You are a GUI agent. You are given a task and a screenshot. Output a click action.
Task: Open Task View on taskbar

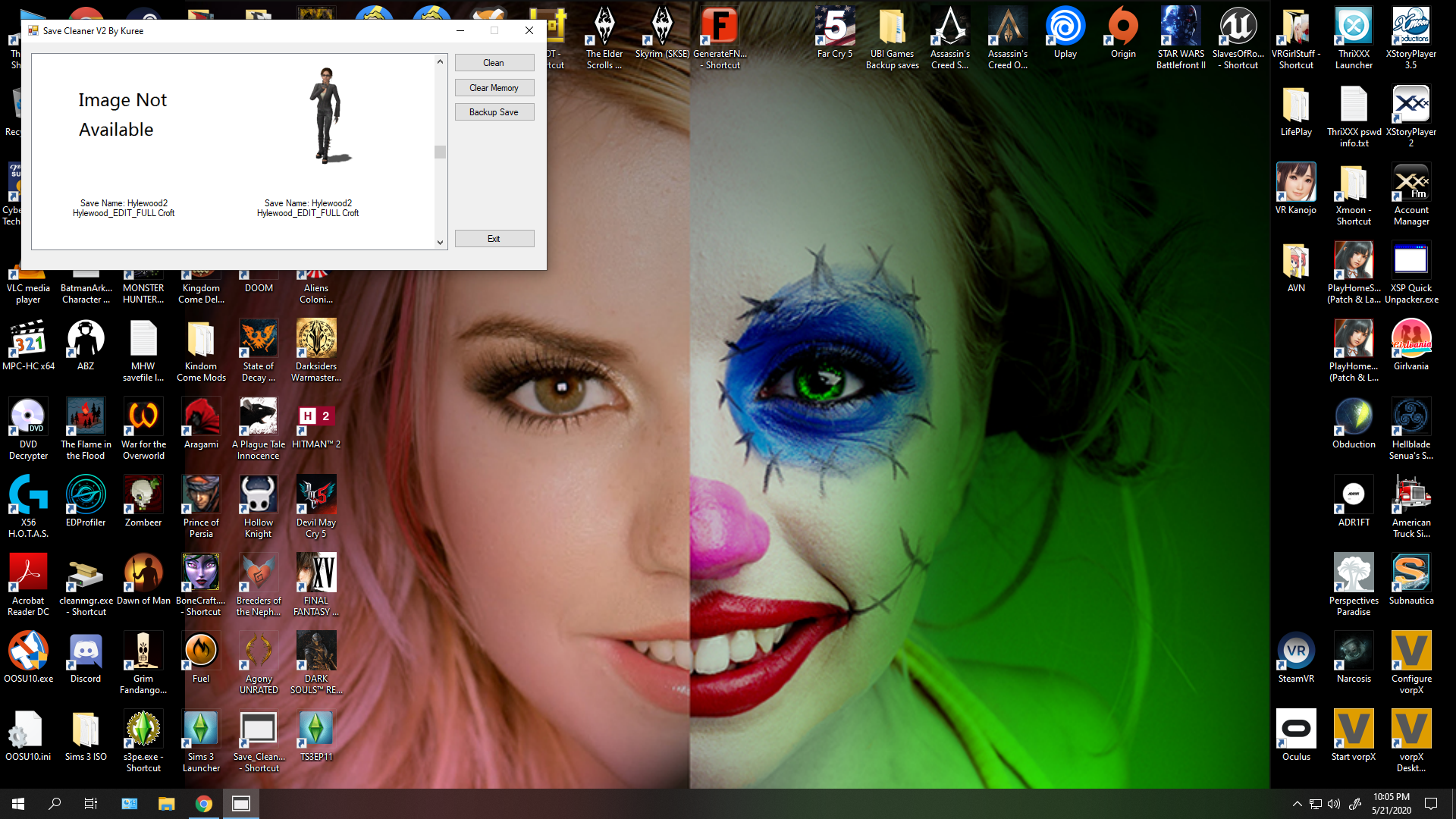click(91, 804)
